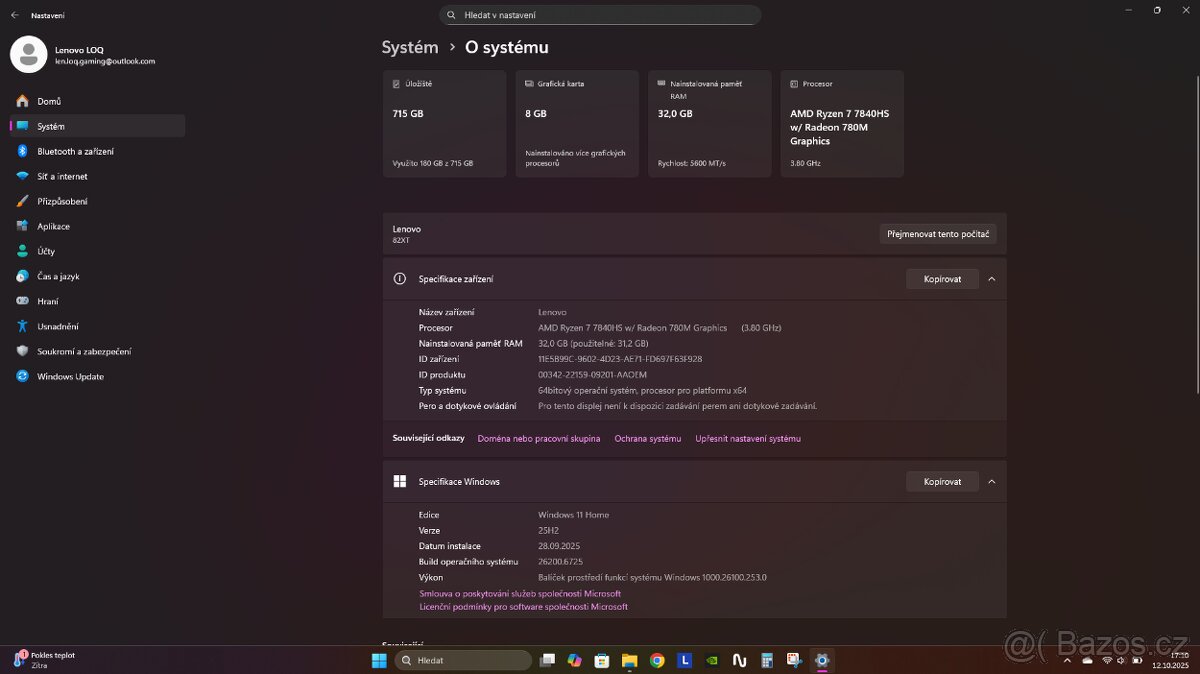This screenshot has height=674, width=1200.
Task: Open Snipping Tool from the taskbar
Action: pyautogui.click(x=793, y=660)
